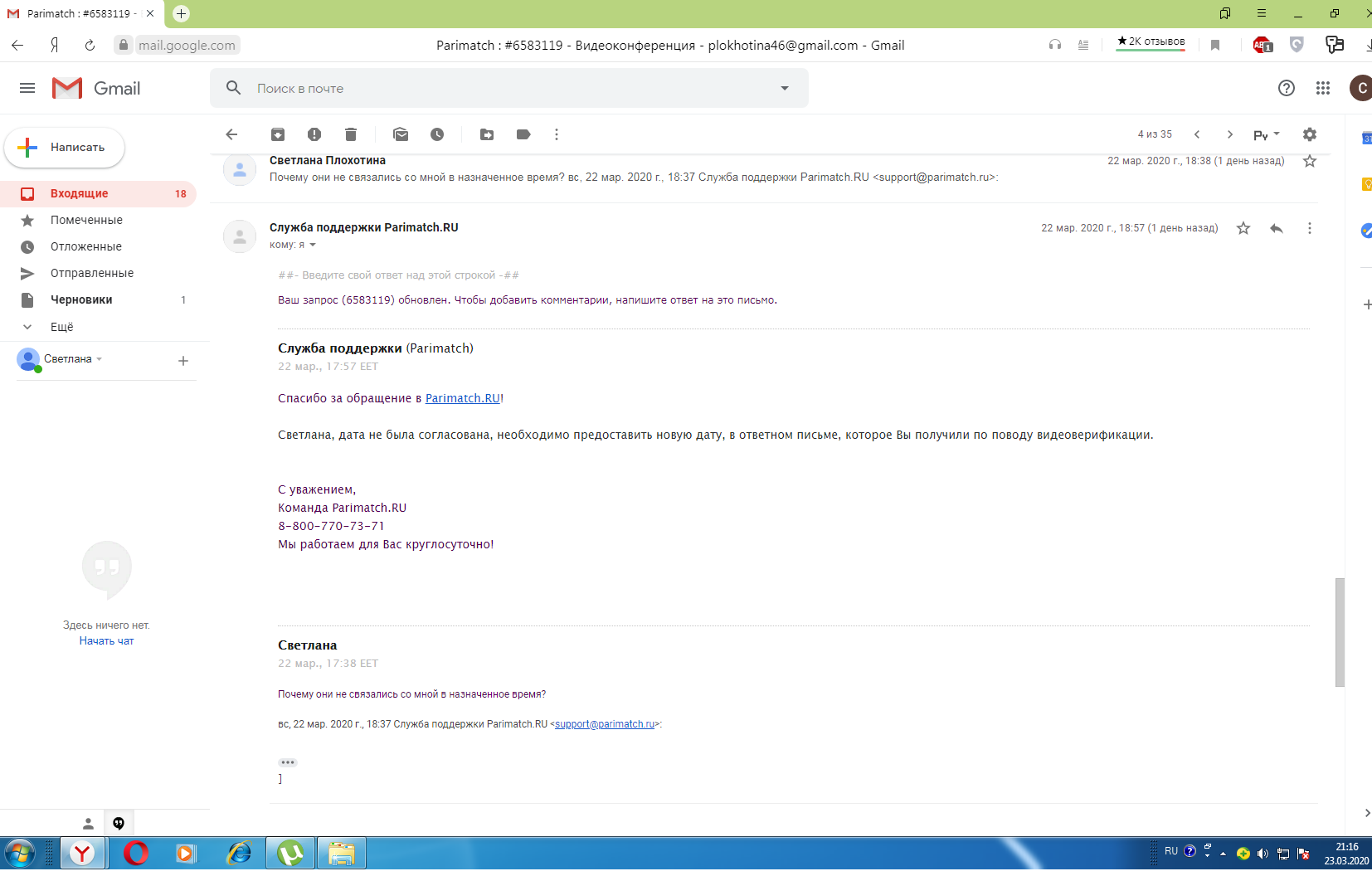
Task: Reply to Parimatch support message
Action: [x=1277, y=228]
